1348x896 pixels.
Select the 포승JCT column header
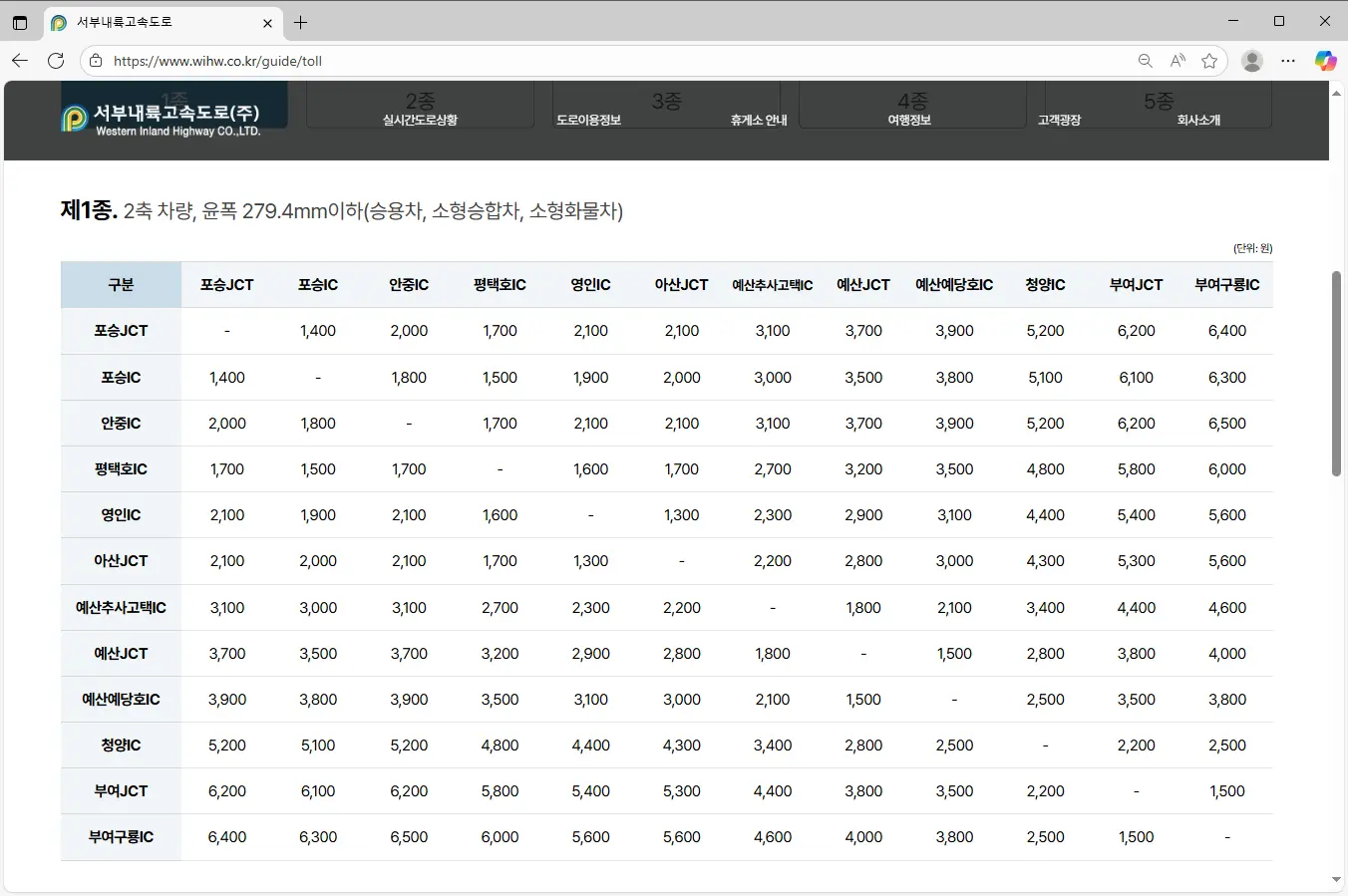227,285
